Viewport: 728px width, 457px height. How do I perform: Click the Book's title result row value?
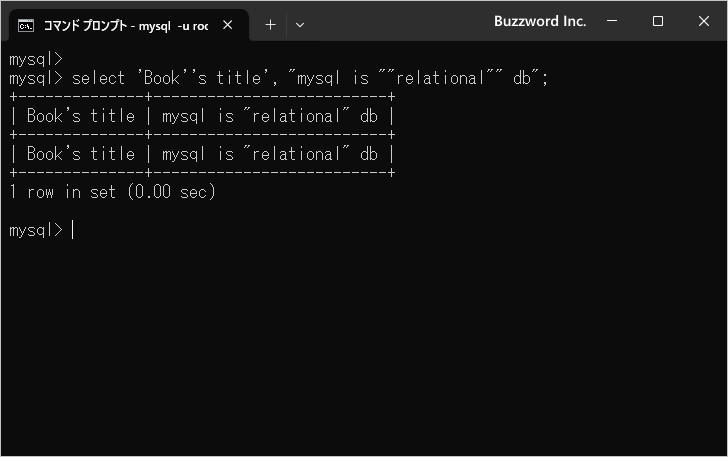(x=80, y=154)
